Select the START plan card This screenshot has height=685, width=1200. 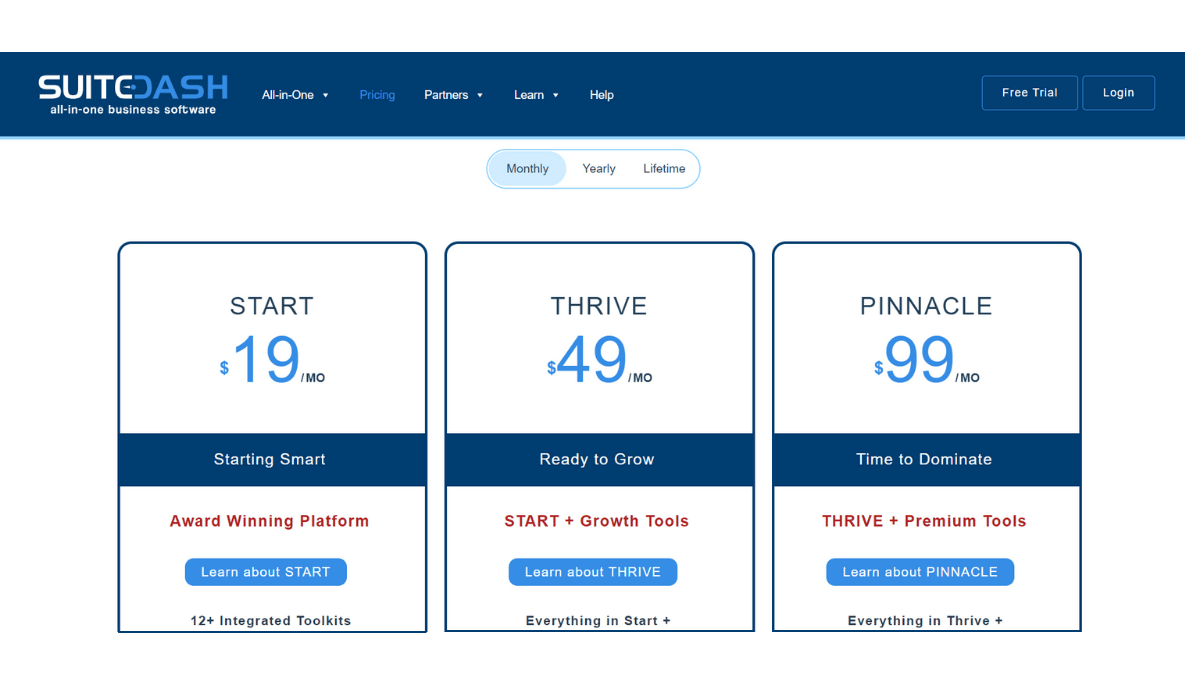coord(271,306)
